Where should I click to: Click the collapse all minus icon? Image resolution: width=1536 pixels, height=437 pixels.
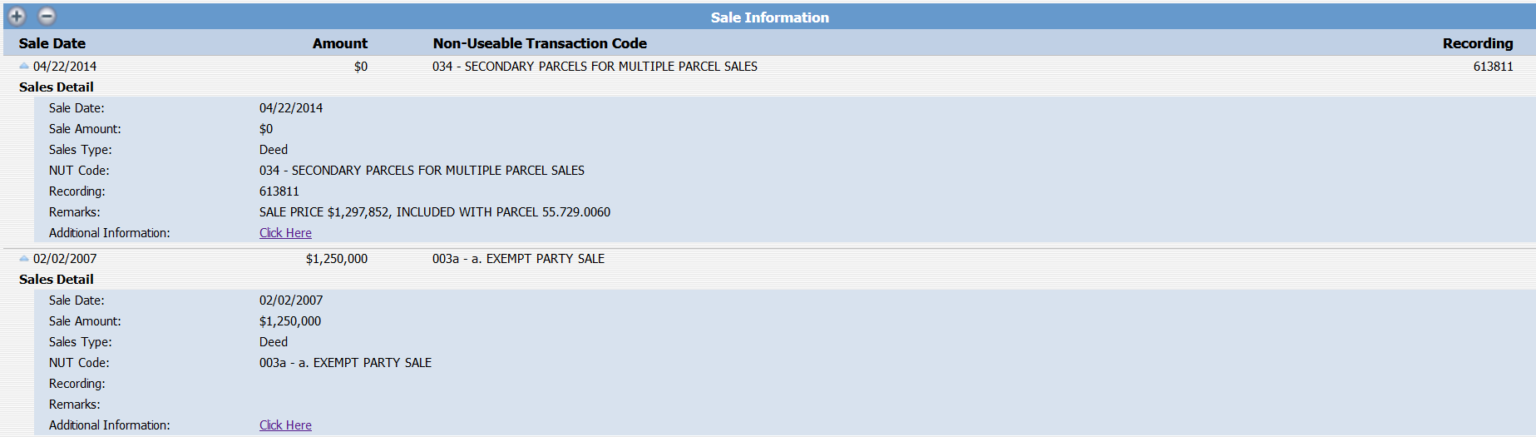[x=47, y=17]
